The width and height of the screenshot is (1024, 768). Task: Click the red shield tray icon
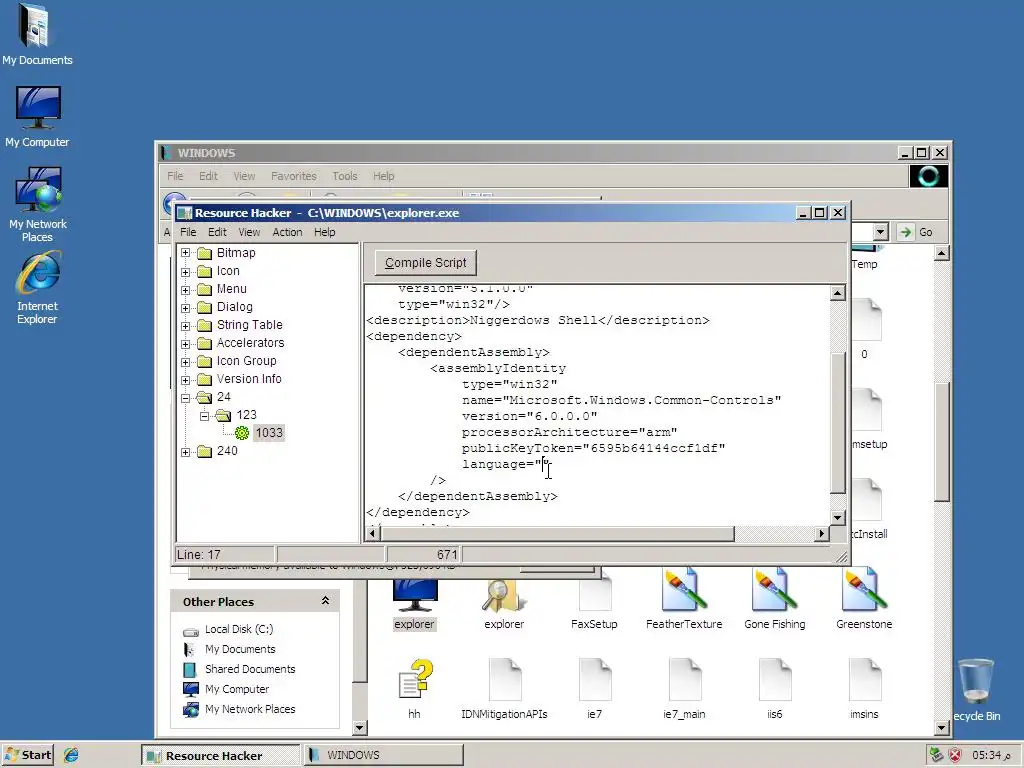click(955, 755)
